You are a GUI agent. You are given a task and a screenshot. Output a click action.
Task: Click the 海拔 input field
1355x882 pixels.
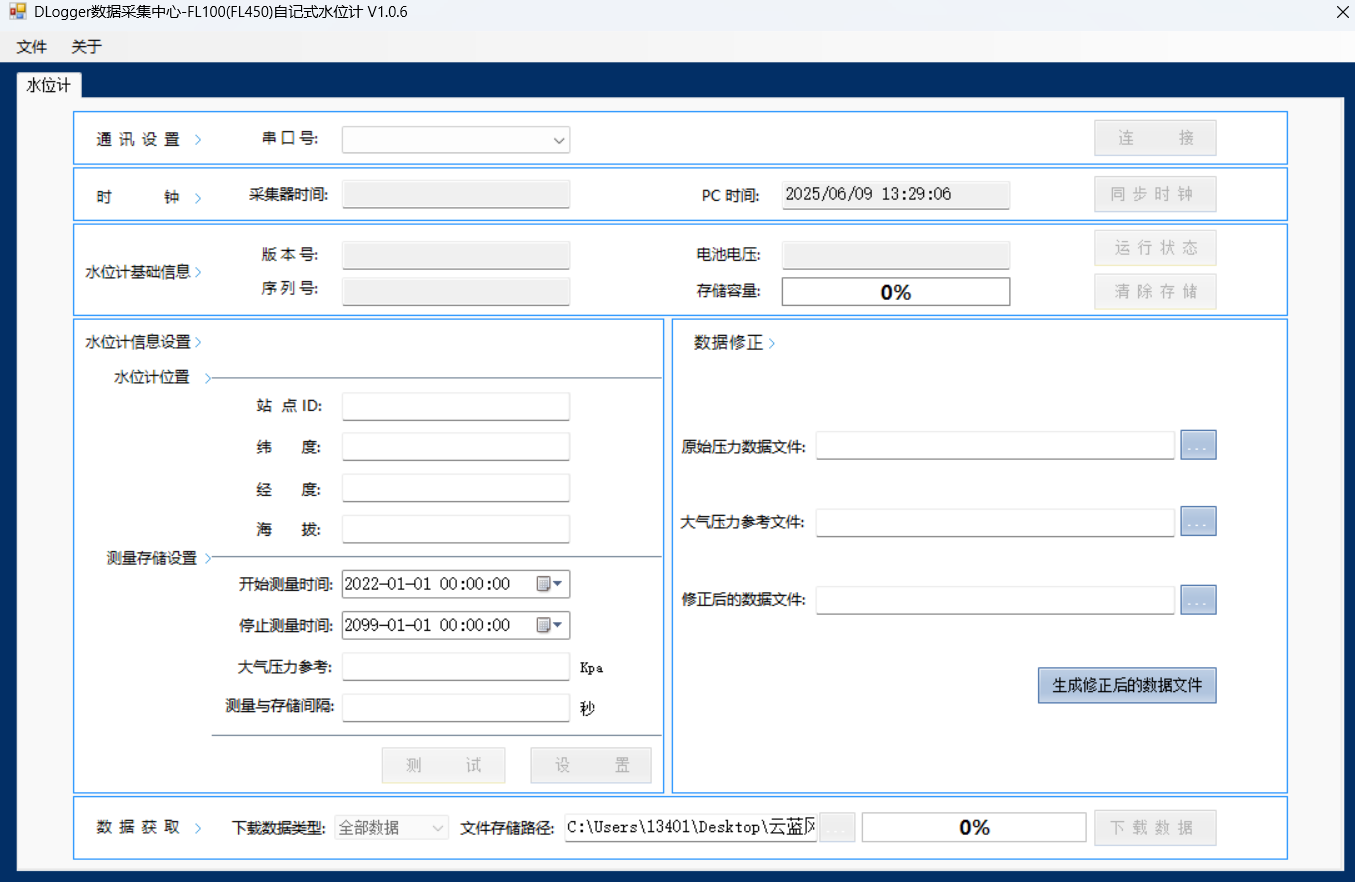(x=456, y=529)
